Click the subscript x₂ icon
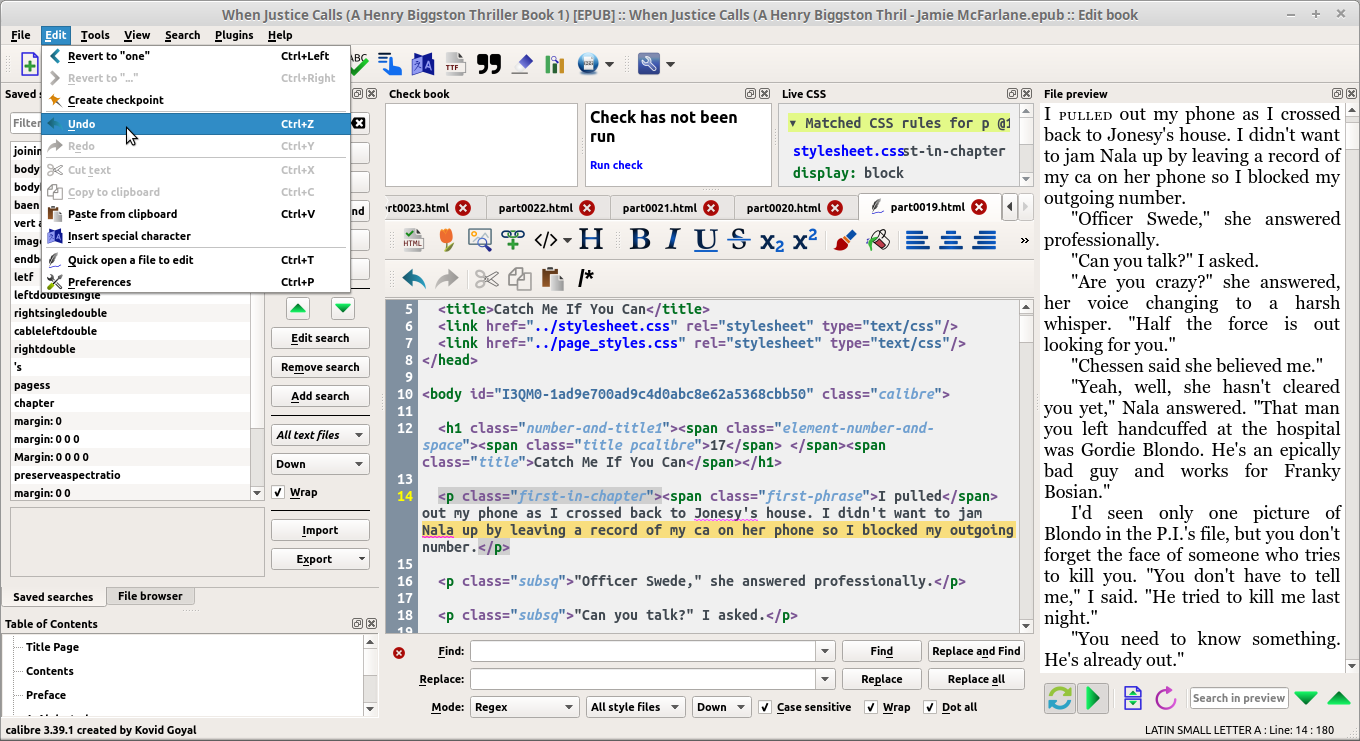 pos(771,240)
